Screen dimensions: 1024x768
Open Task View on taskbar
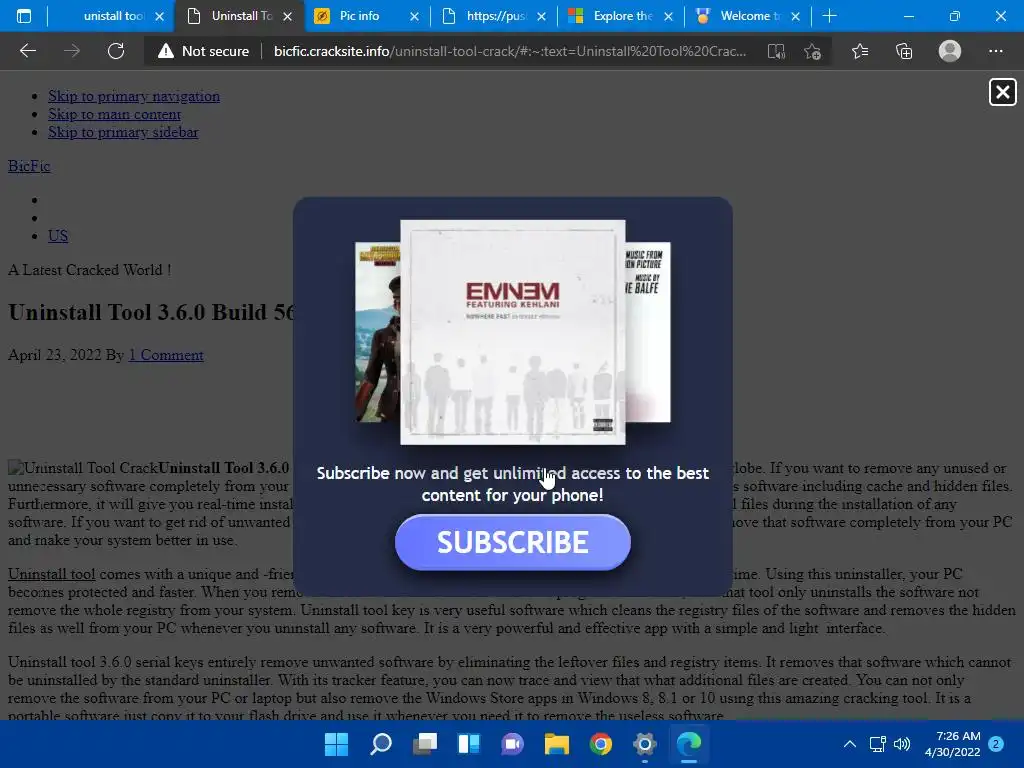click(x=424, y=744)
